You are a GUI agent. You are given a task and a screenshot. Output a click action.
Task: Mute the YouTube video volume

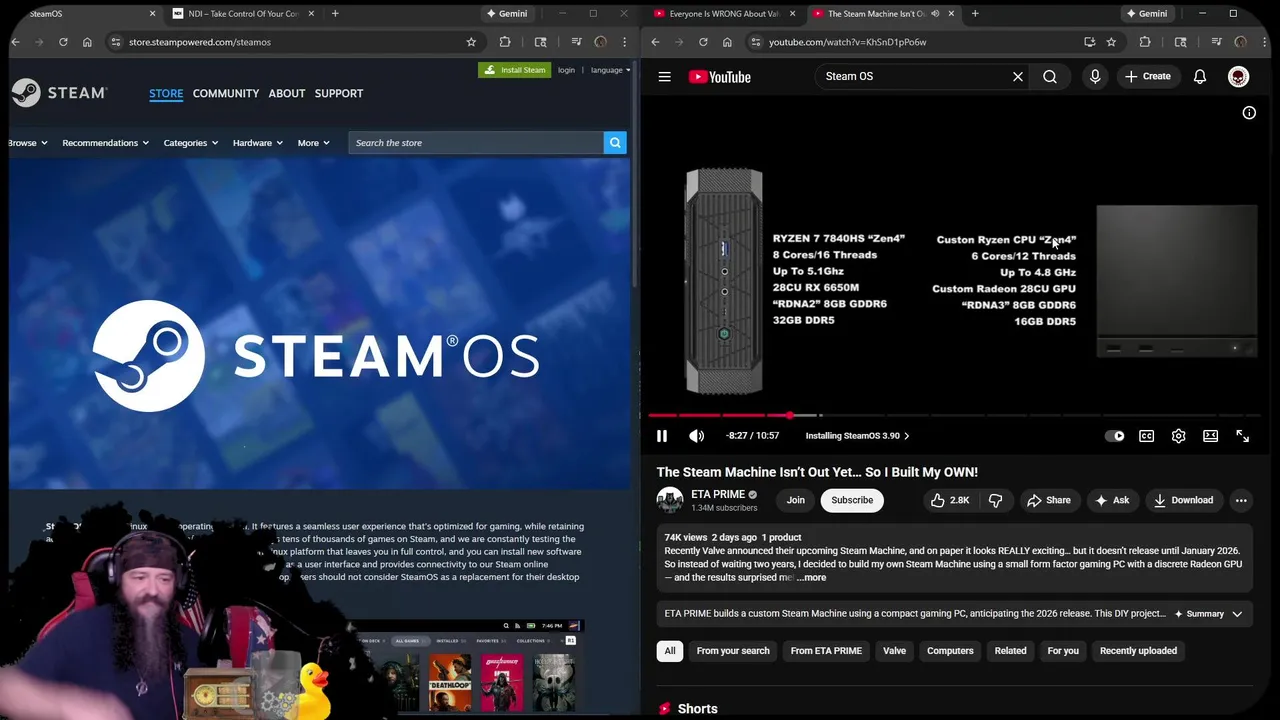tap(697, 436)
